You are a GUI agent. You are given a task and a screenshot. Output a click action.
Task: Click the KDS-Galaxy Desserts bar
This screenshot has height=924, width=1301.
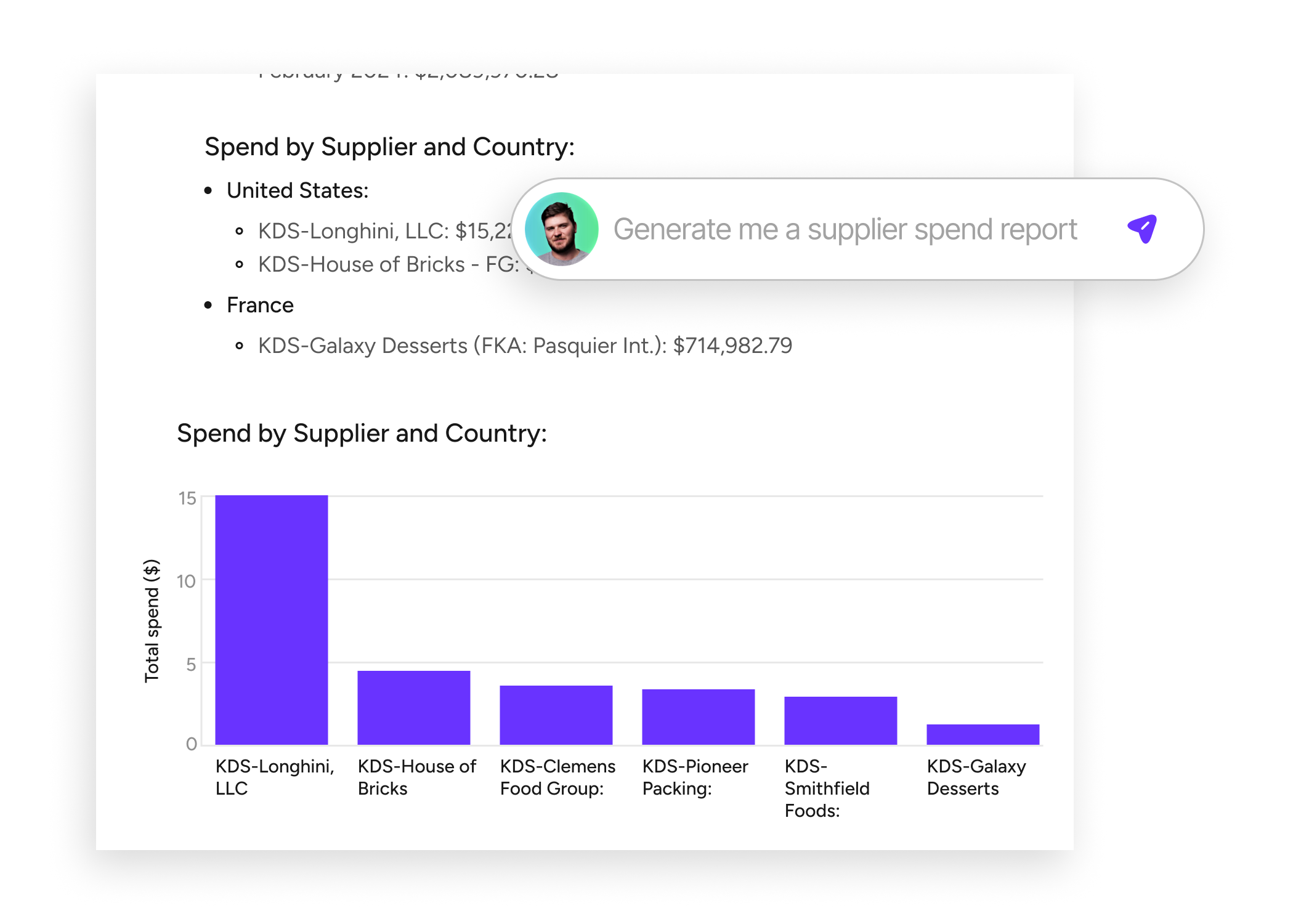[x=983, y=734]
